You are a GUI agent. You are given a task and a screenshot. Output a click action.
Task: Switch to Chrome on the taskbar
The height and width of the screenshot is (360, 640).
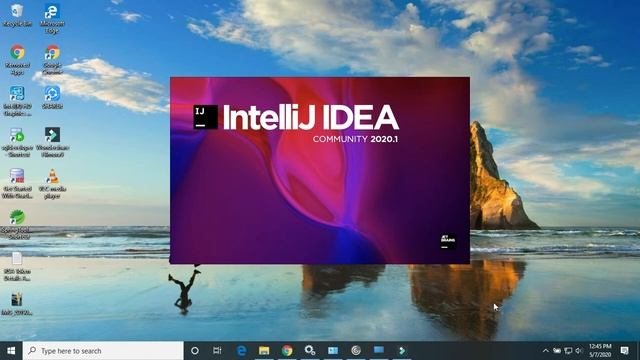point(287,351)
